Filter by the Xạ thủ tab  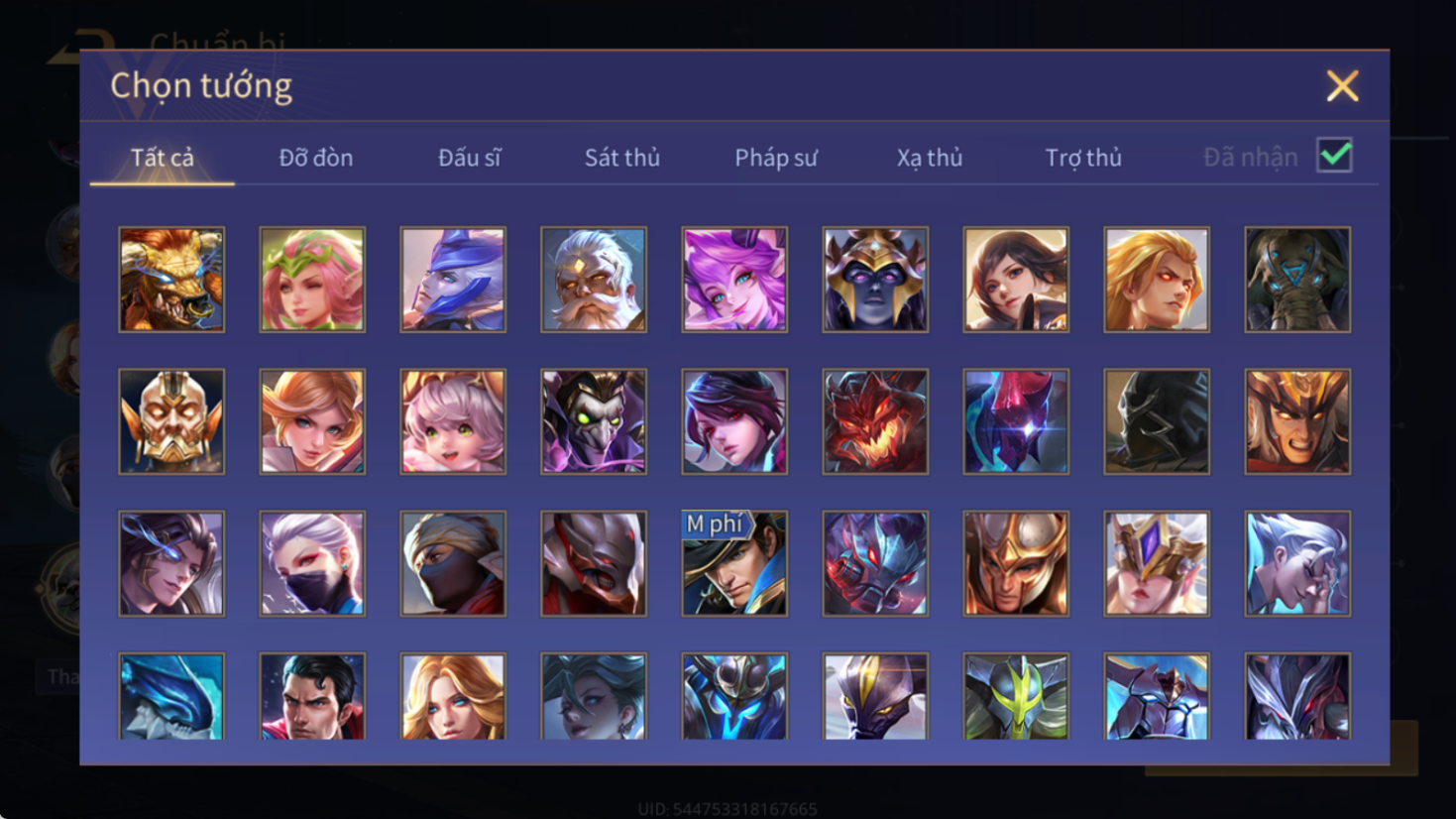pos(930,158)
